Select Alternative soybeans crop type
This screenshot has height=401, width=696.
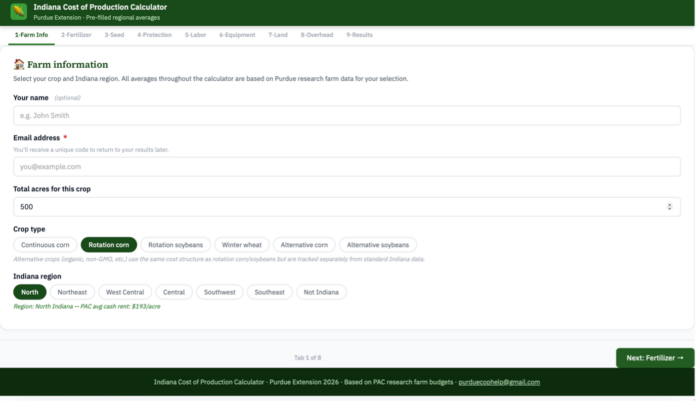click(x=378, y=245)
